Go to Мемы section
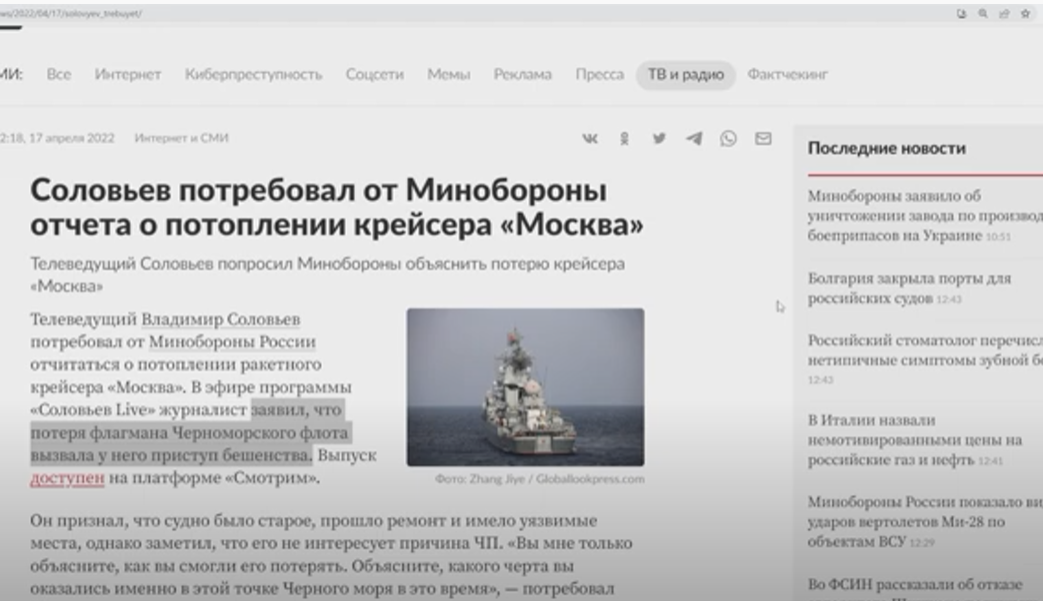Image resolution: width=1043 pixels, height=601 pixels. tap(448, 75)
